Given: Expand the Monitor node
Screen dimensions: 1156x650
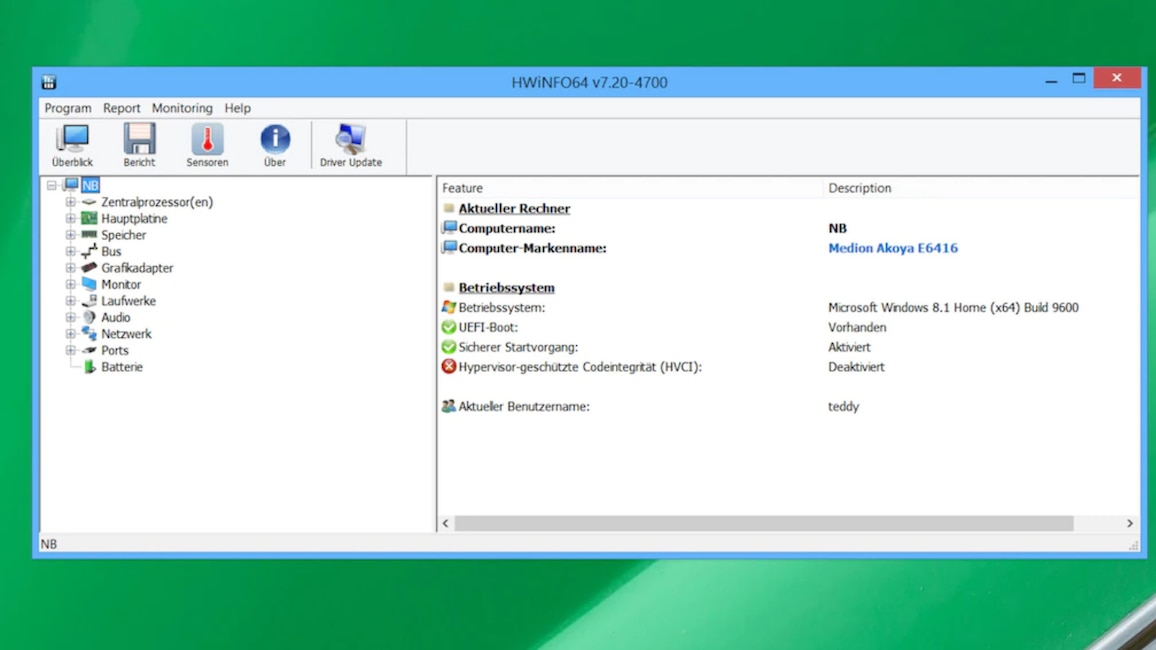Looking at the screenshot, I should [70, 284].
